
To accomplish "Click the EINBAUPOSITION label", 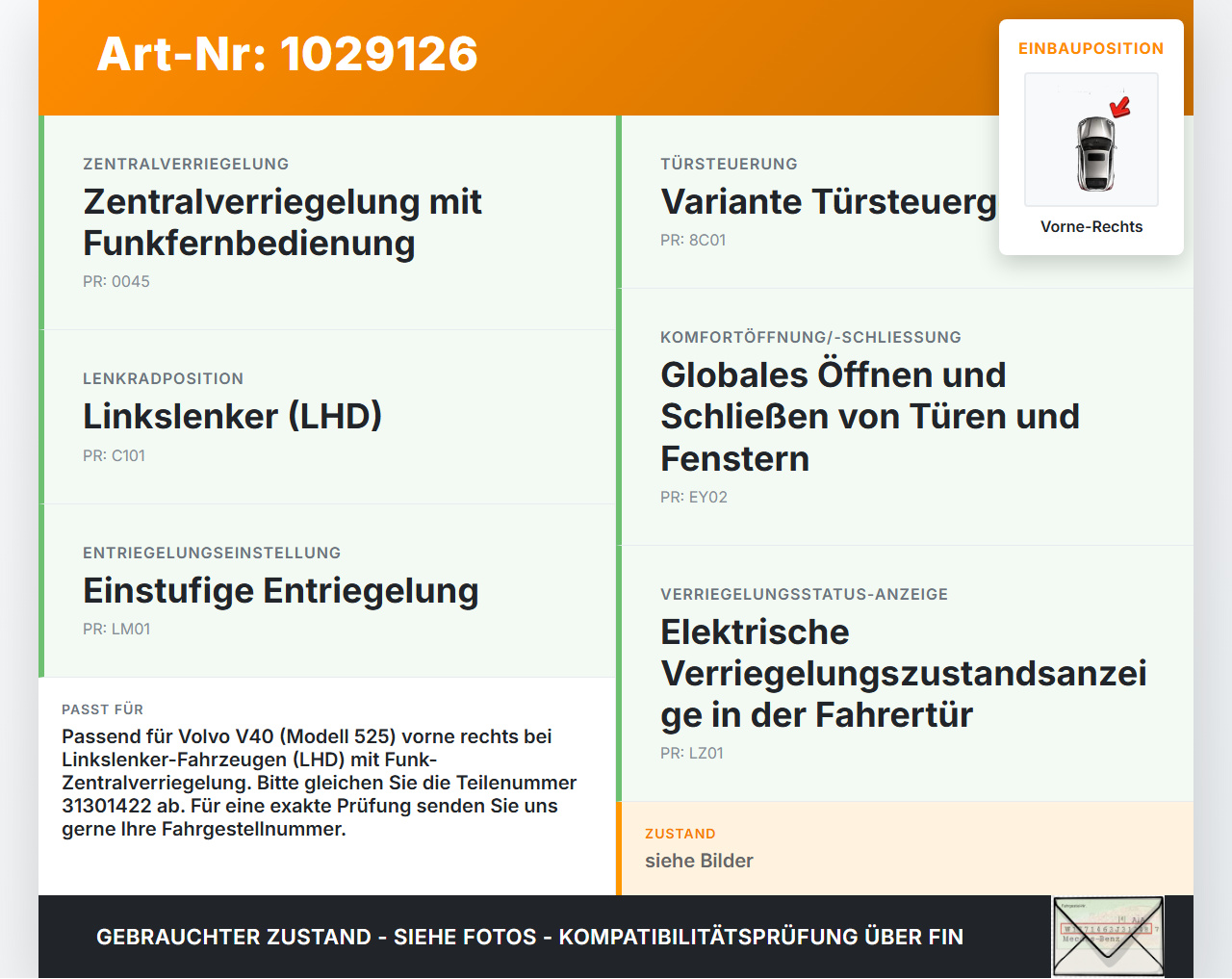I will pos(1091,48).
